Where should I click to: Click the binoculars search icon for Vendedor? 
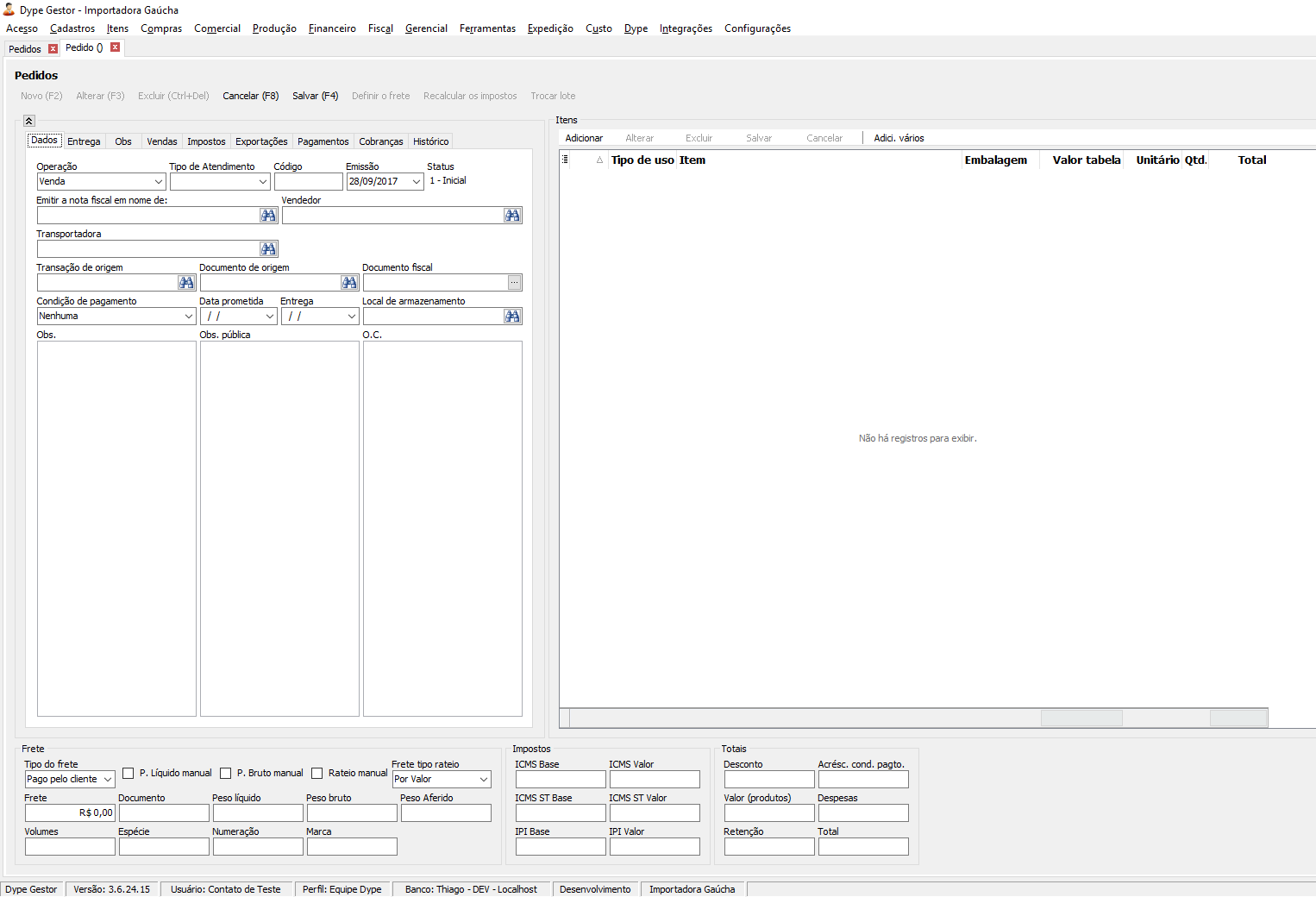click(512, 216)
